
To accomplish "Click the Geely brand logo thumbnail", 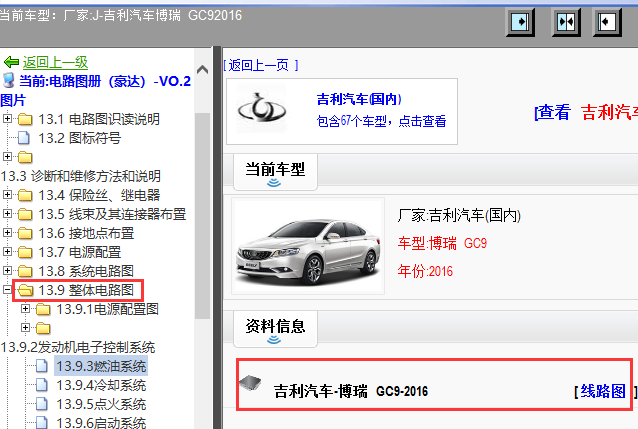I will tap(262, 109).
